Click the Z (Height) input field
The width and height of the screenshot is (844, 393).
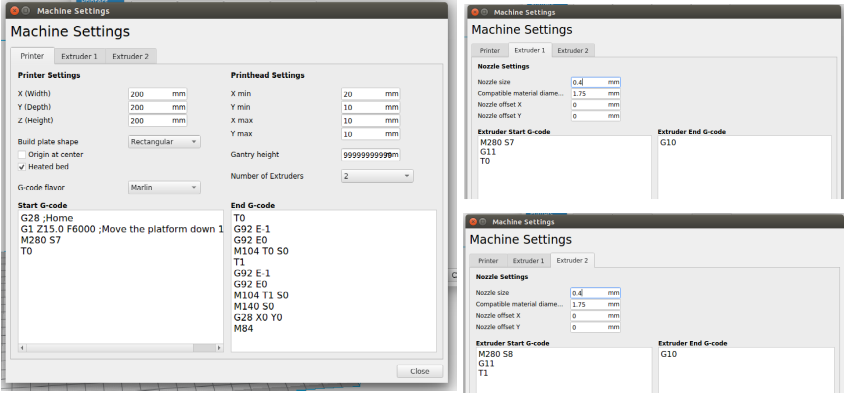[x=158, y=121]
